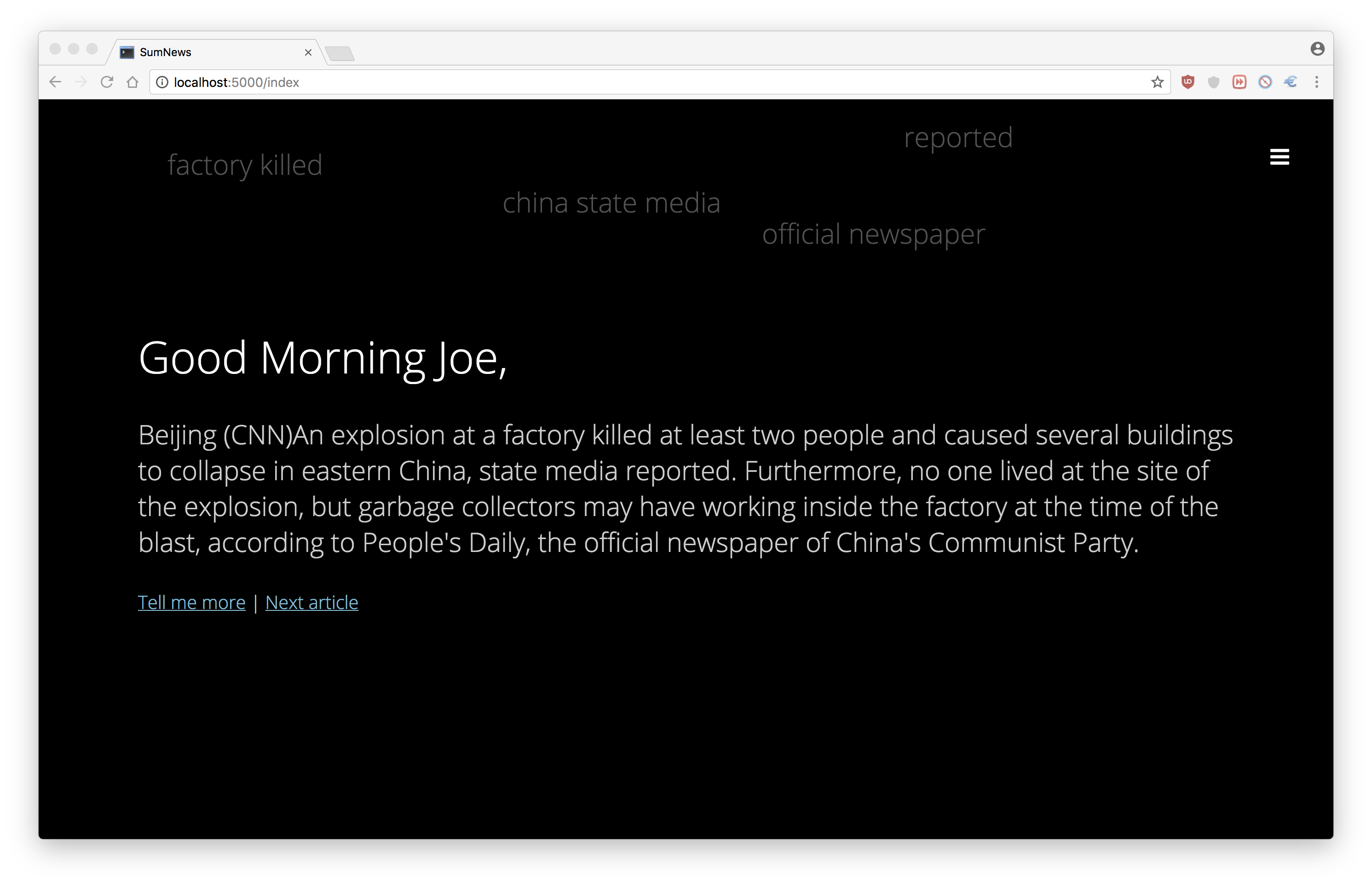The width and height of the screenshot is (1372, 885).
Task: Open Chrome's three-dot menu
Action: pos(1316,82)
